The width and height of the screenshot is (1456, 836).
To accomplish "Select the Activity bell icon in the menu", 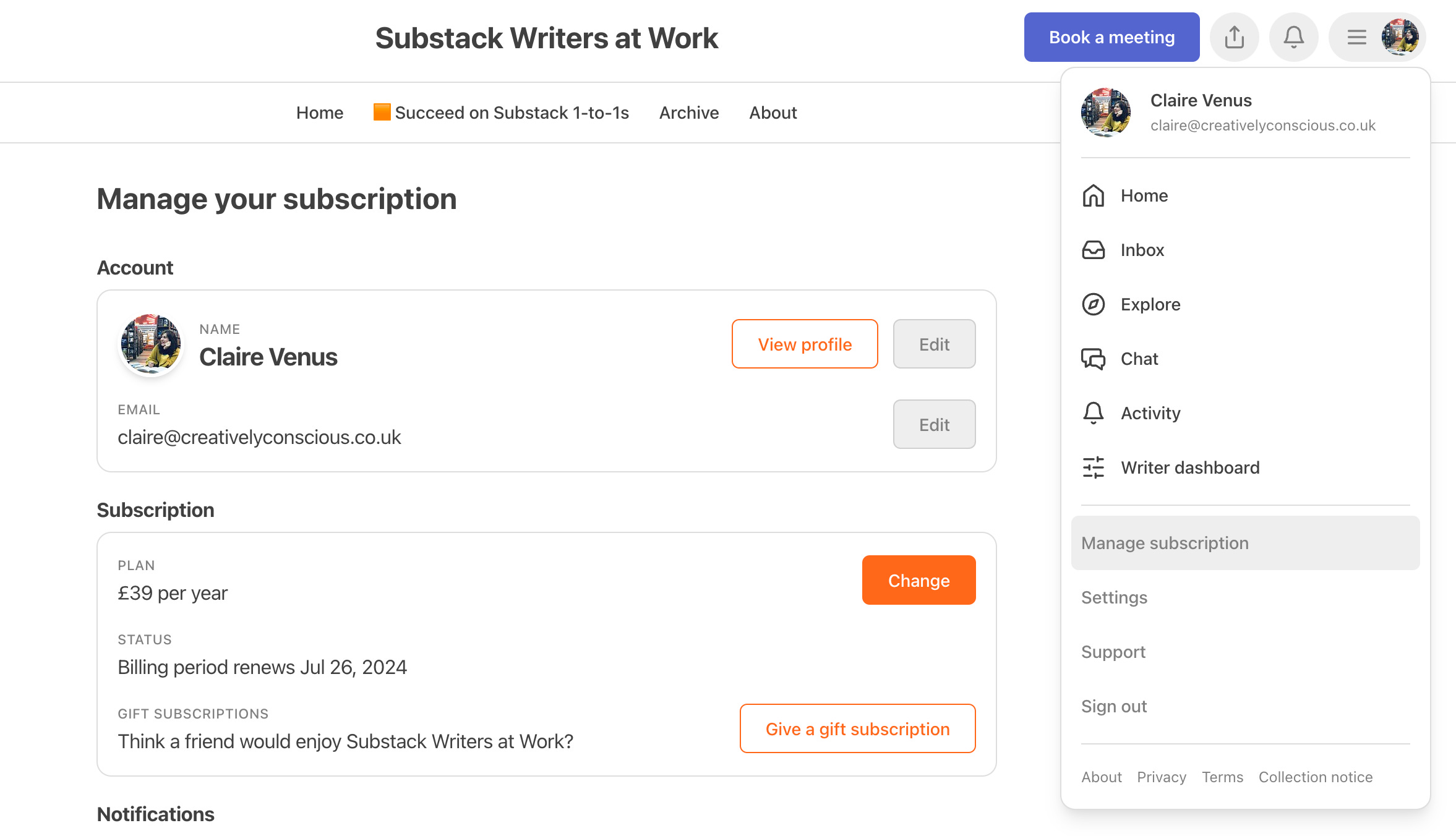I will 1094,413.
